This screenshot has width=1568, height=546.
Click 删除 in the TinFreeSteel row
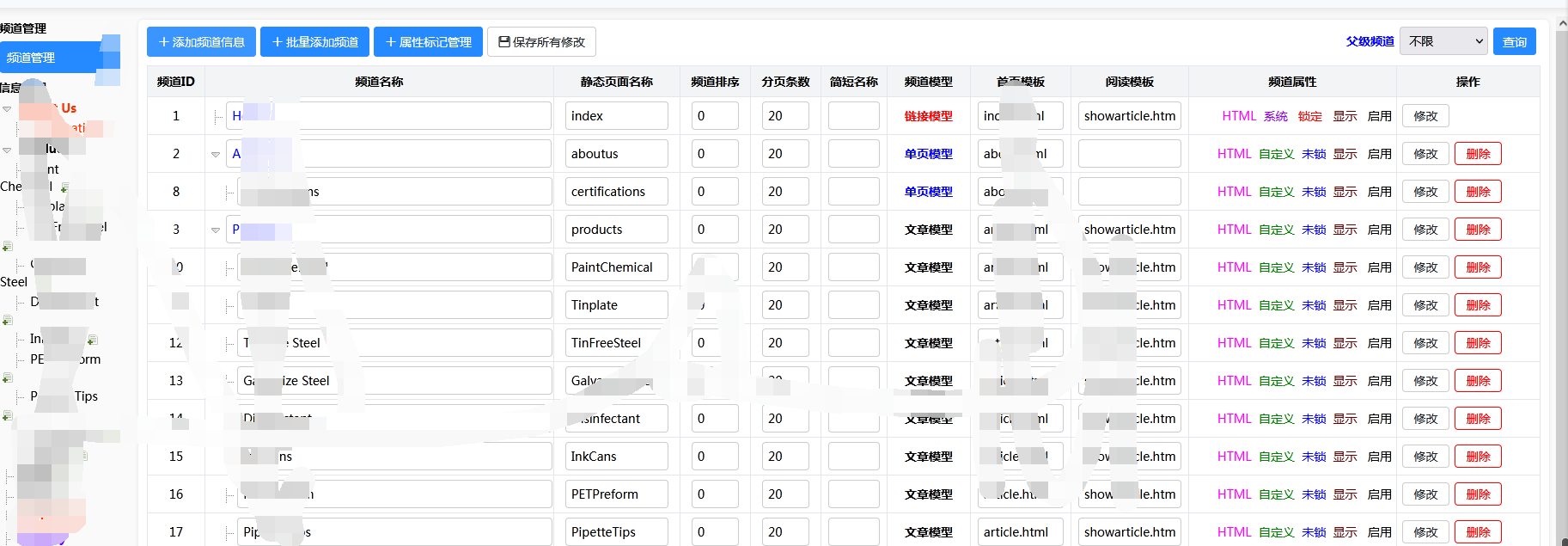[1478, 343]
